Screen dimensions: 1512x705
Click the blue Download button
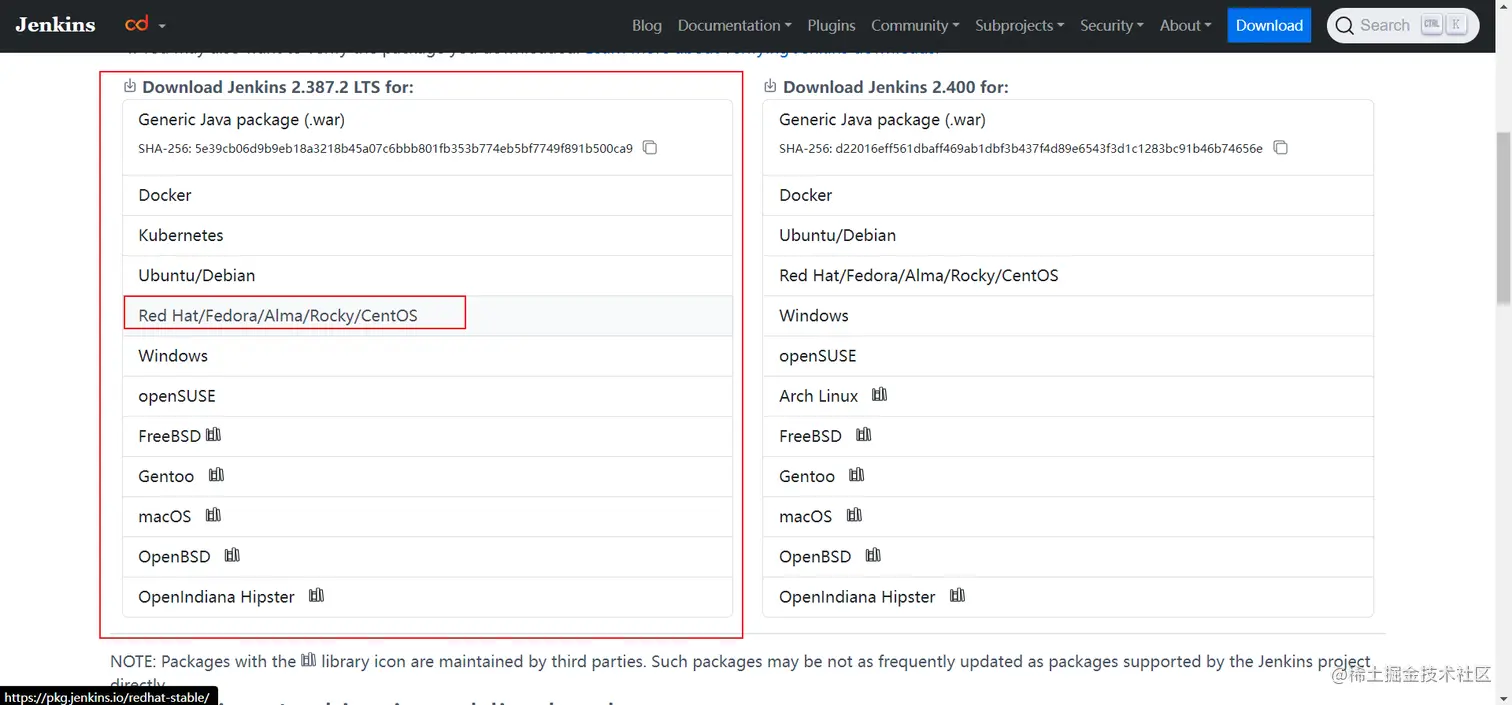coord(1269,25)
